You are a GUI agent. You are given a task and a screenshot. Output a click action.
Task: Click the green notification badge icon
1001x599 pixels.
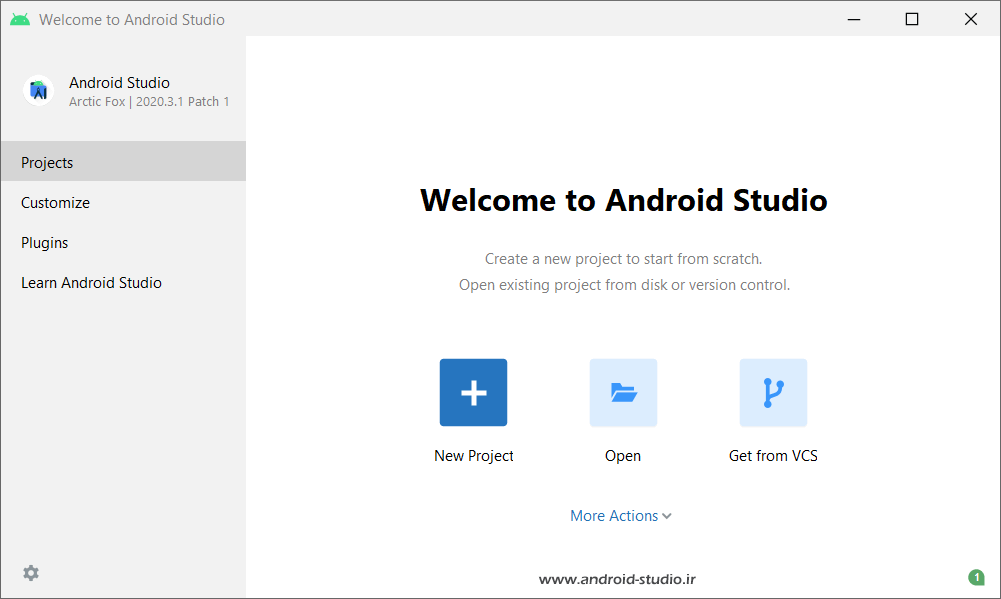click(976, 577)
